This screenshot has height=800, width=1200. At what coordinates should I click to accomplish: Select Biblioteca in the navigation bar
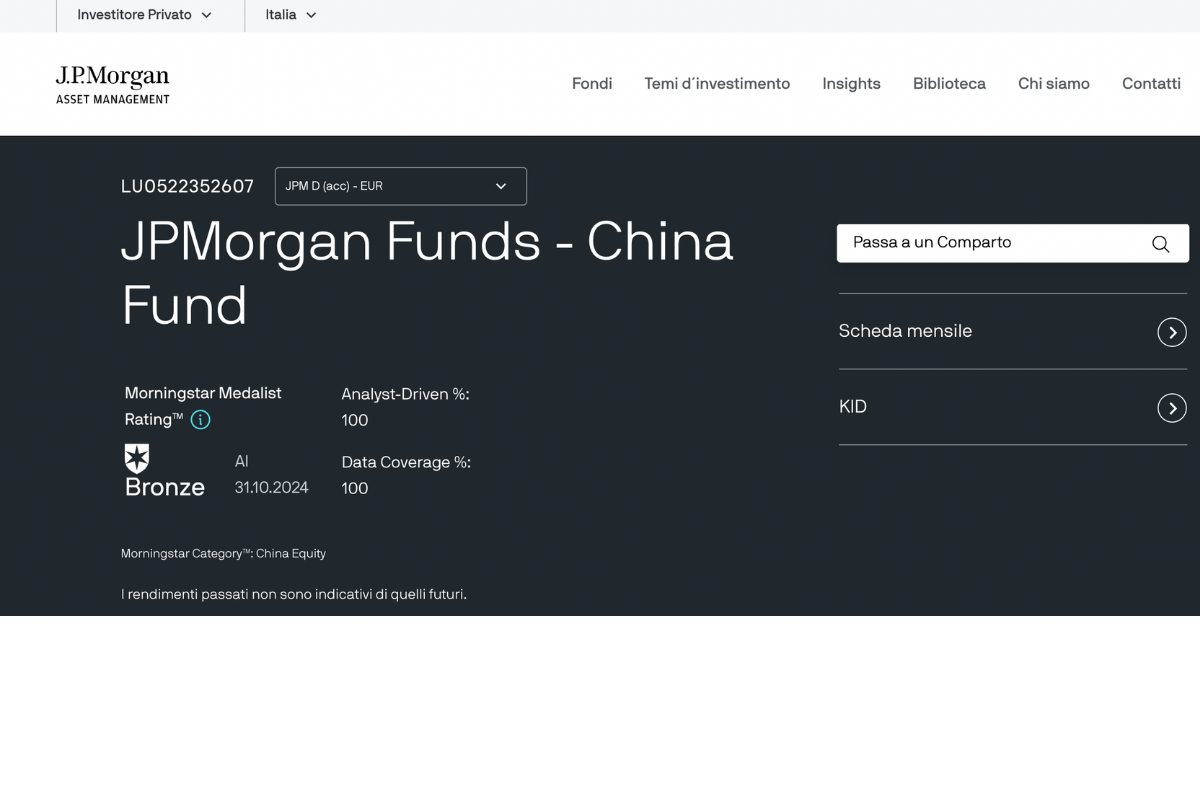949,84
